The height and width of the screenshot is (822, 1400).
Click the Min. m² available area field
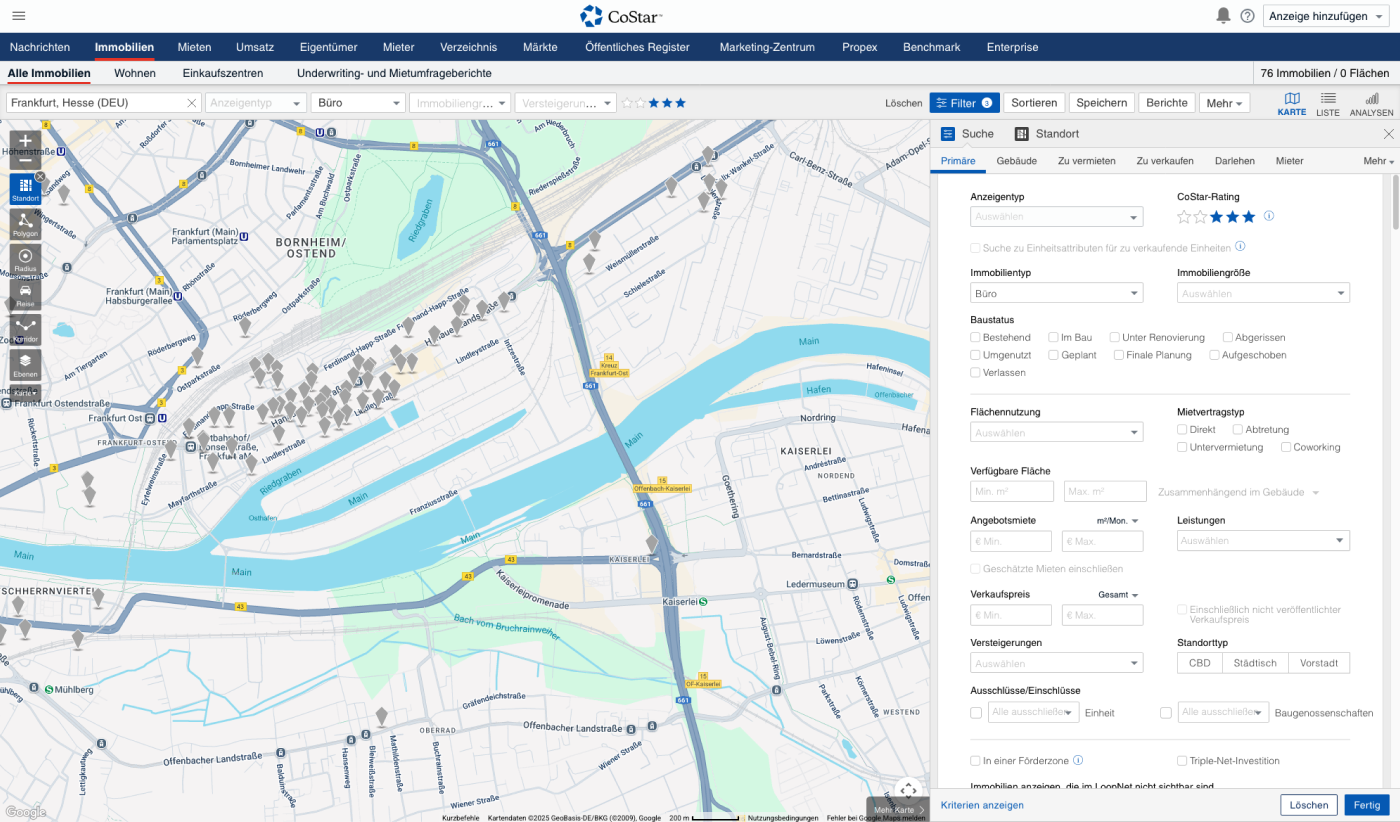coord(1011,492)
